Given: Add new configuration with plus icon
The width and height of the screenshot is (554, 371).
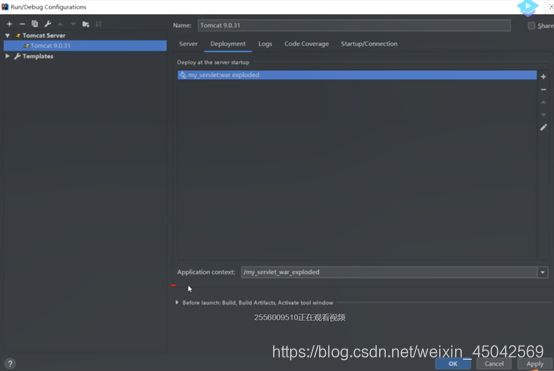Looking at the screenshot, I should pos(10,24).
